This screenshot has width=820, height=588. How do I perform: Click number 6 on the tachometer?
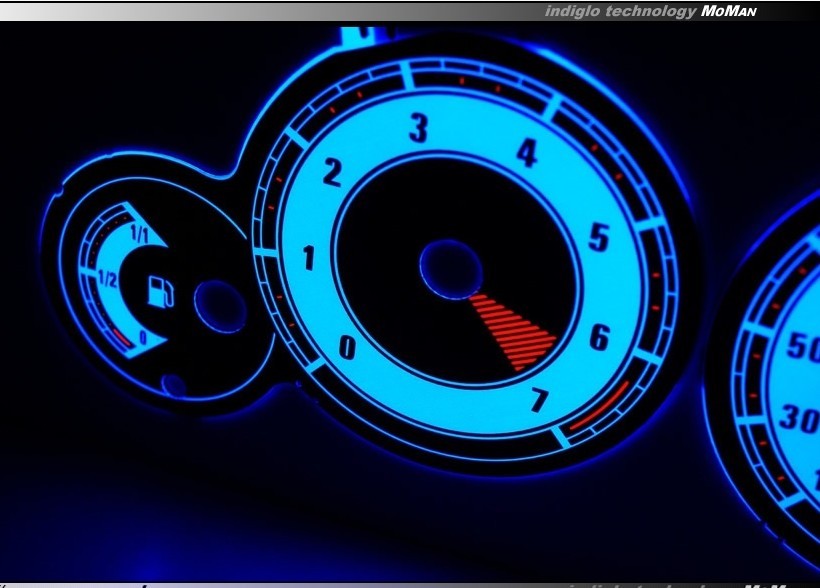598,338
